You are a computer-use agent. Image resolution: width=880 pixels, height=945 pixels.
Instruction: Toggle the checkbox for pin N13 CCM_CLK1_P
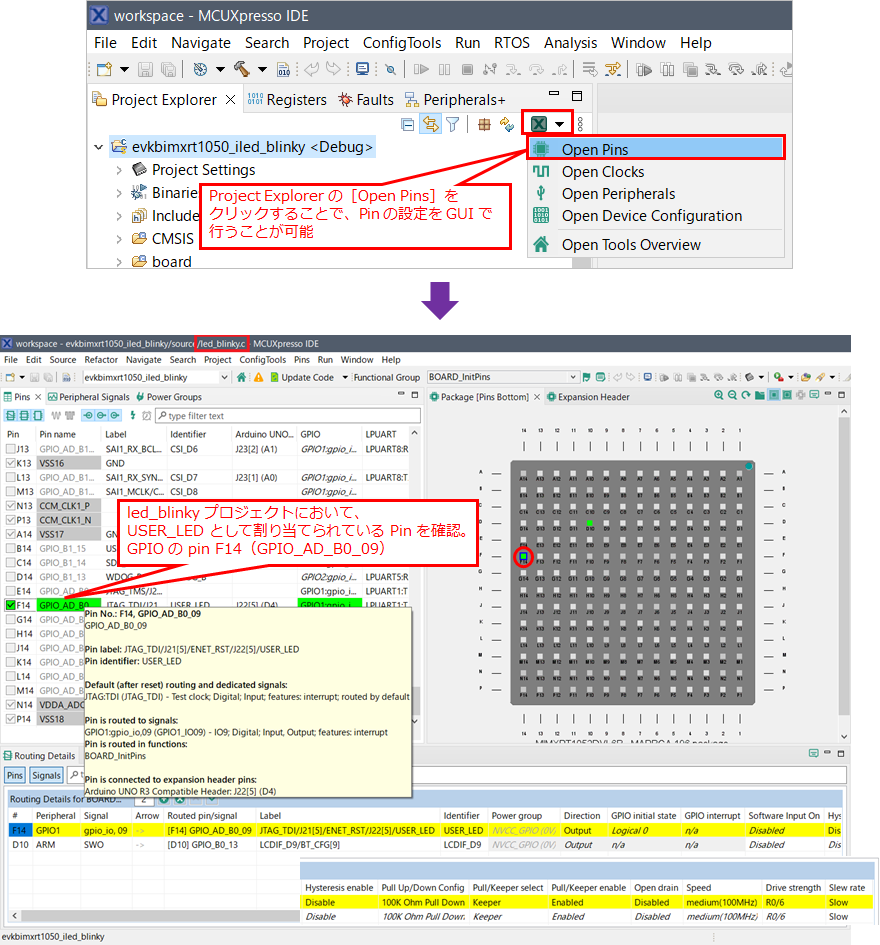point(10,505)
